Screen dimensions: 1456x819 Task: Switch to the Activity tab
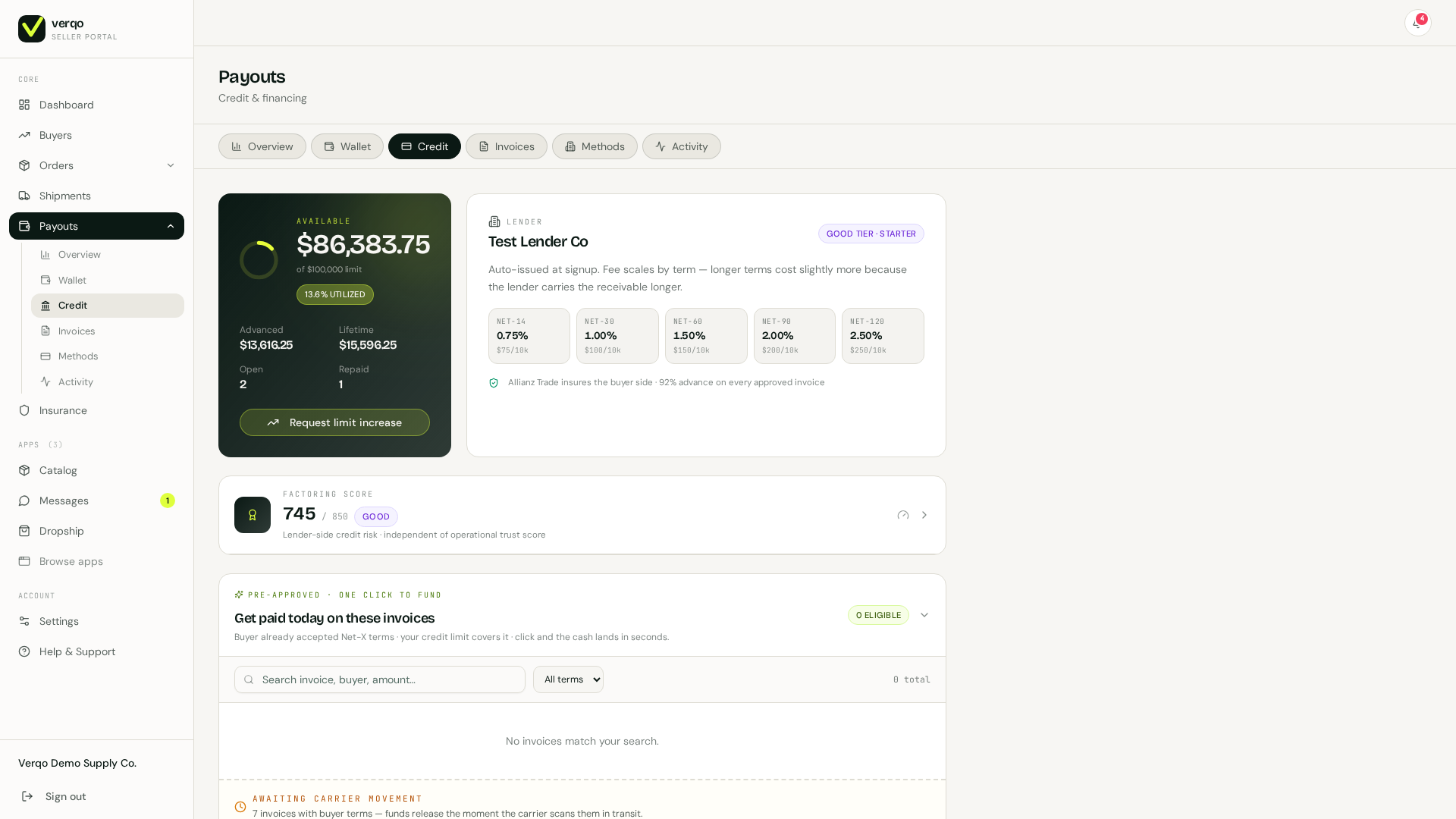coord(682,146)
